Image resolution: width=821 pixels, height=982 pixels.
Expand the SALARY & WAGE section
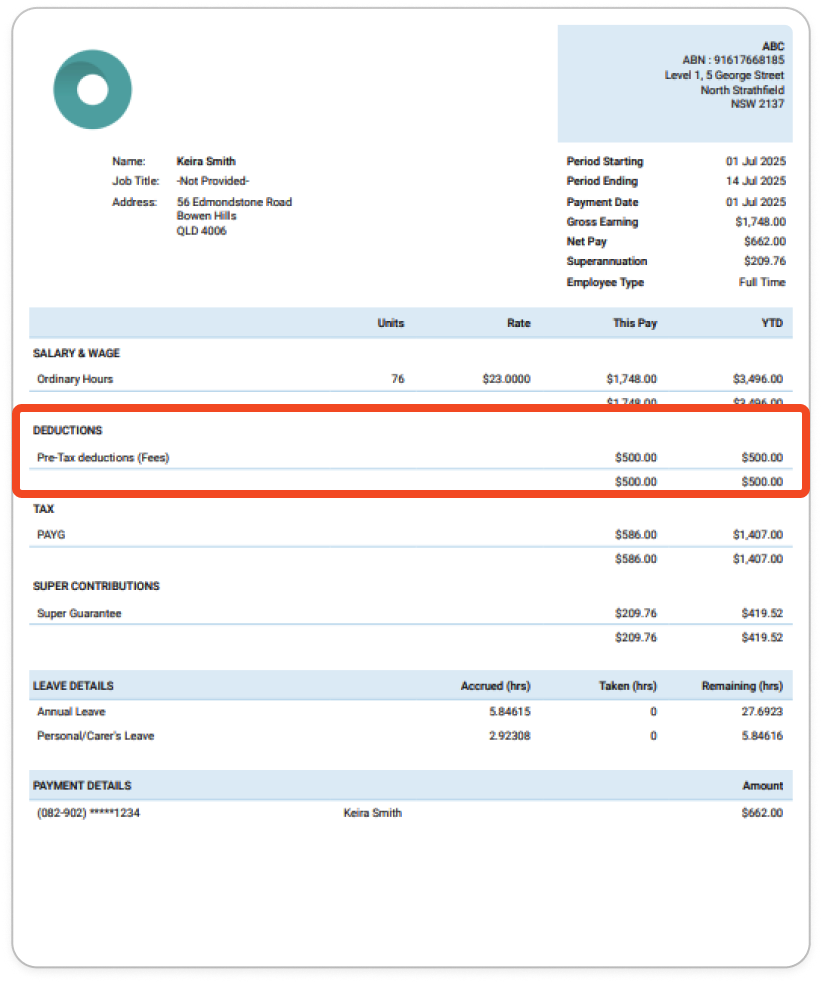(79, 353)
